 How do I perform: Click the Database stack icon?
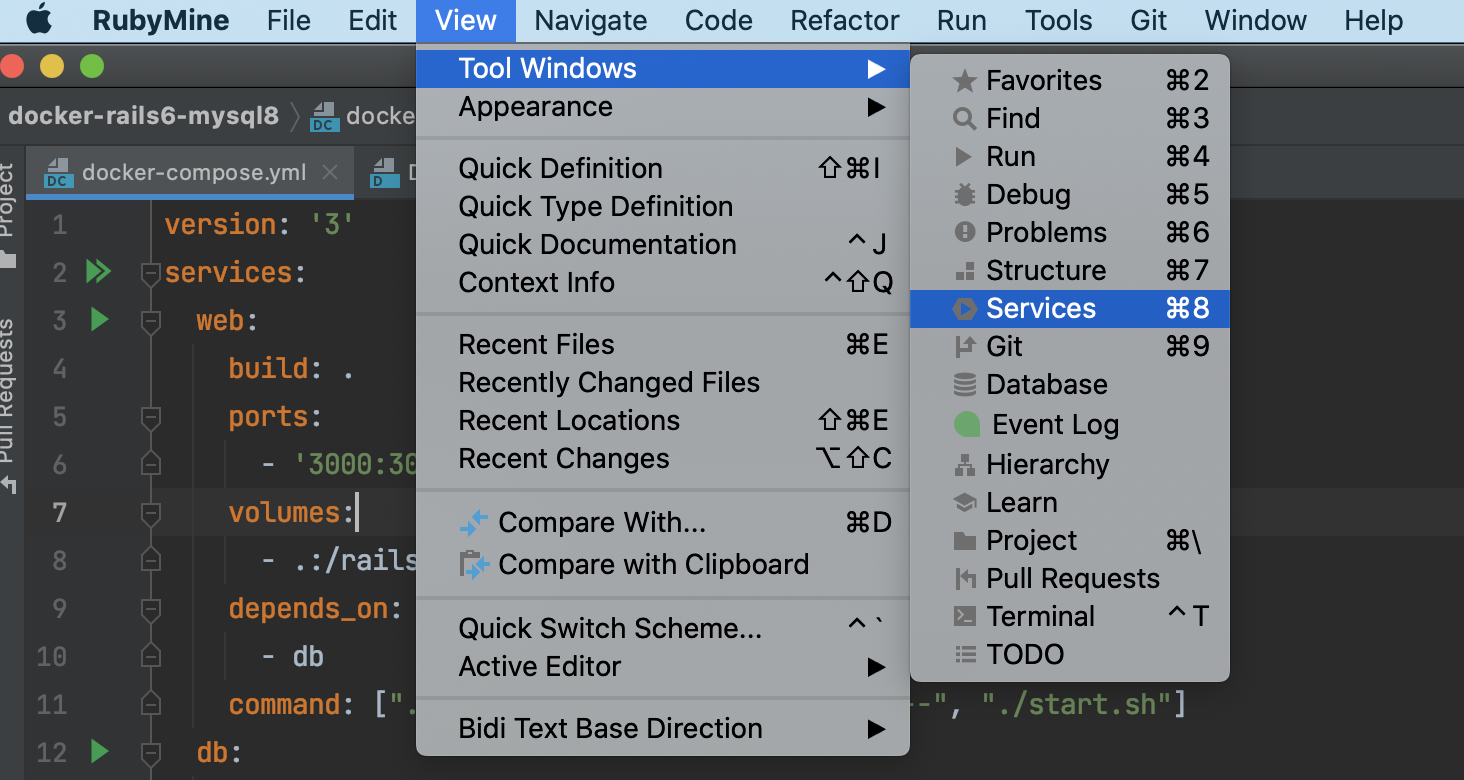964,385
